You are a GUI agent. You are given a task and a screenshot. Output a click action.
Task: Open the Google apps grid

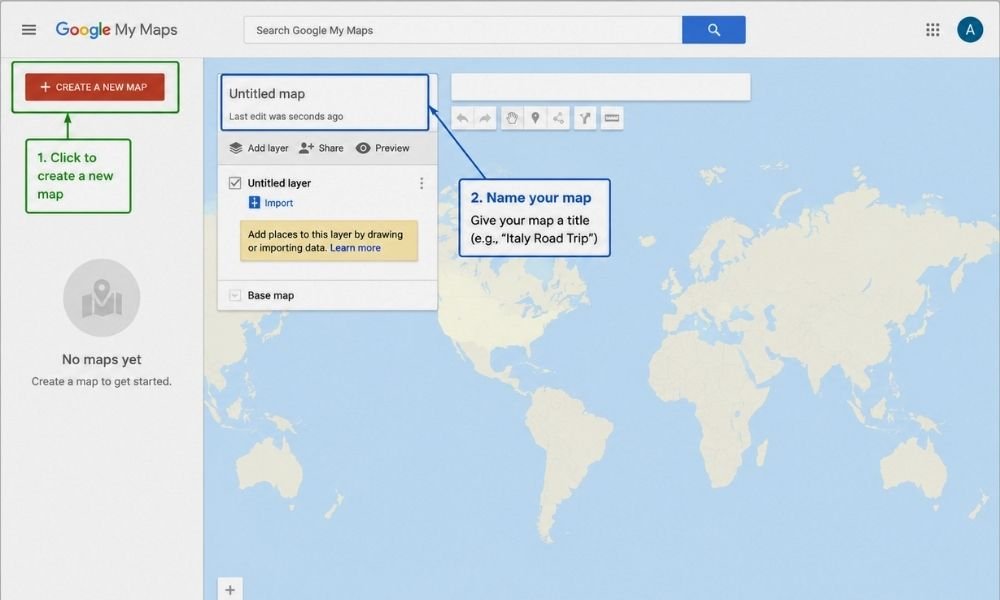pyautogui.click(x=932, y=30)
